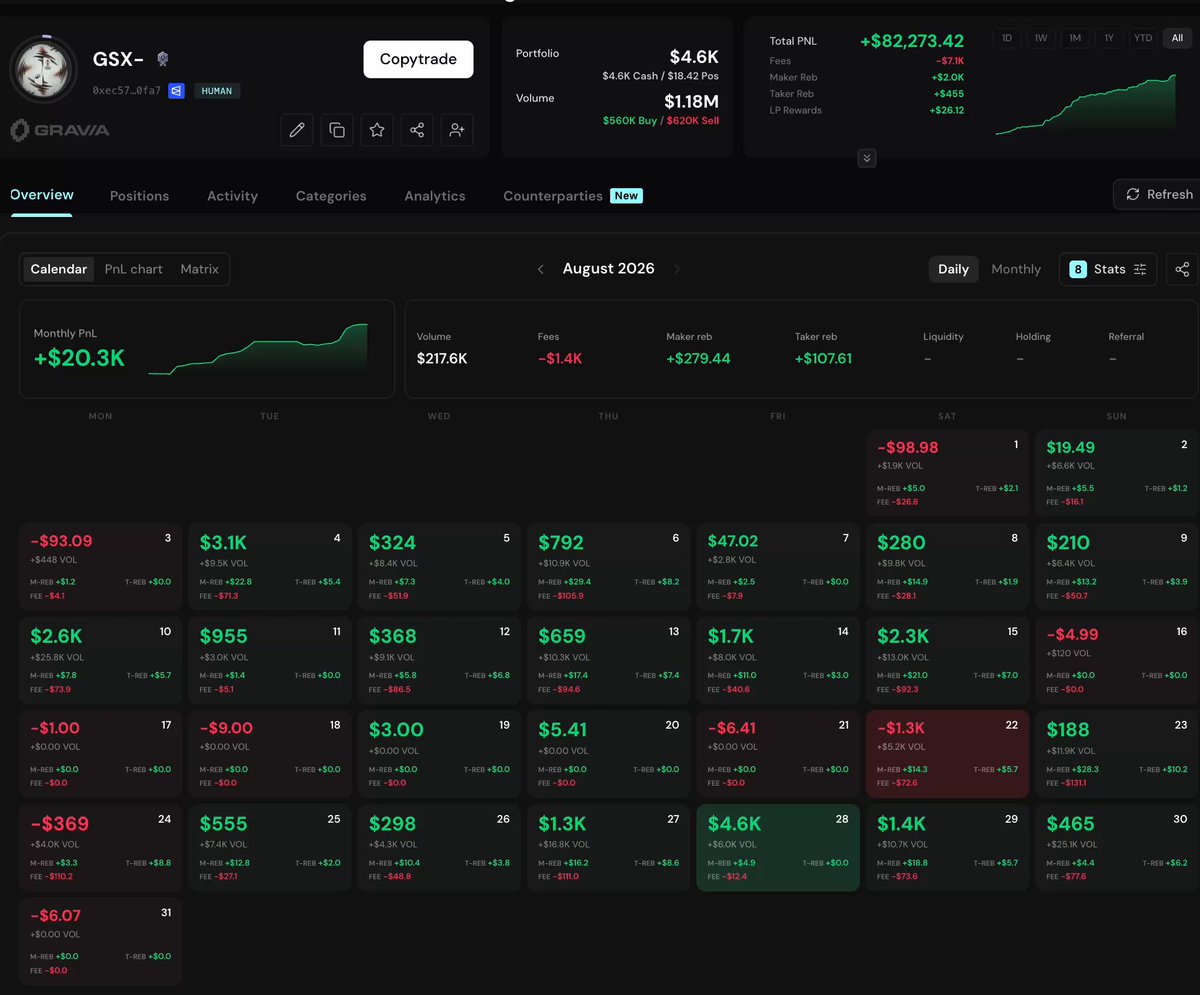Select the Daily view toggle
Screen dimensions: 1200x995
(x=953, y=269)
